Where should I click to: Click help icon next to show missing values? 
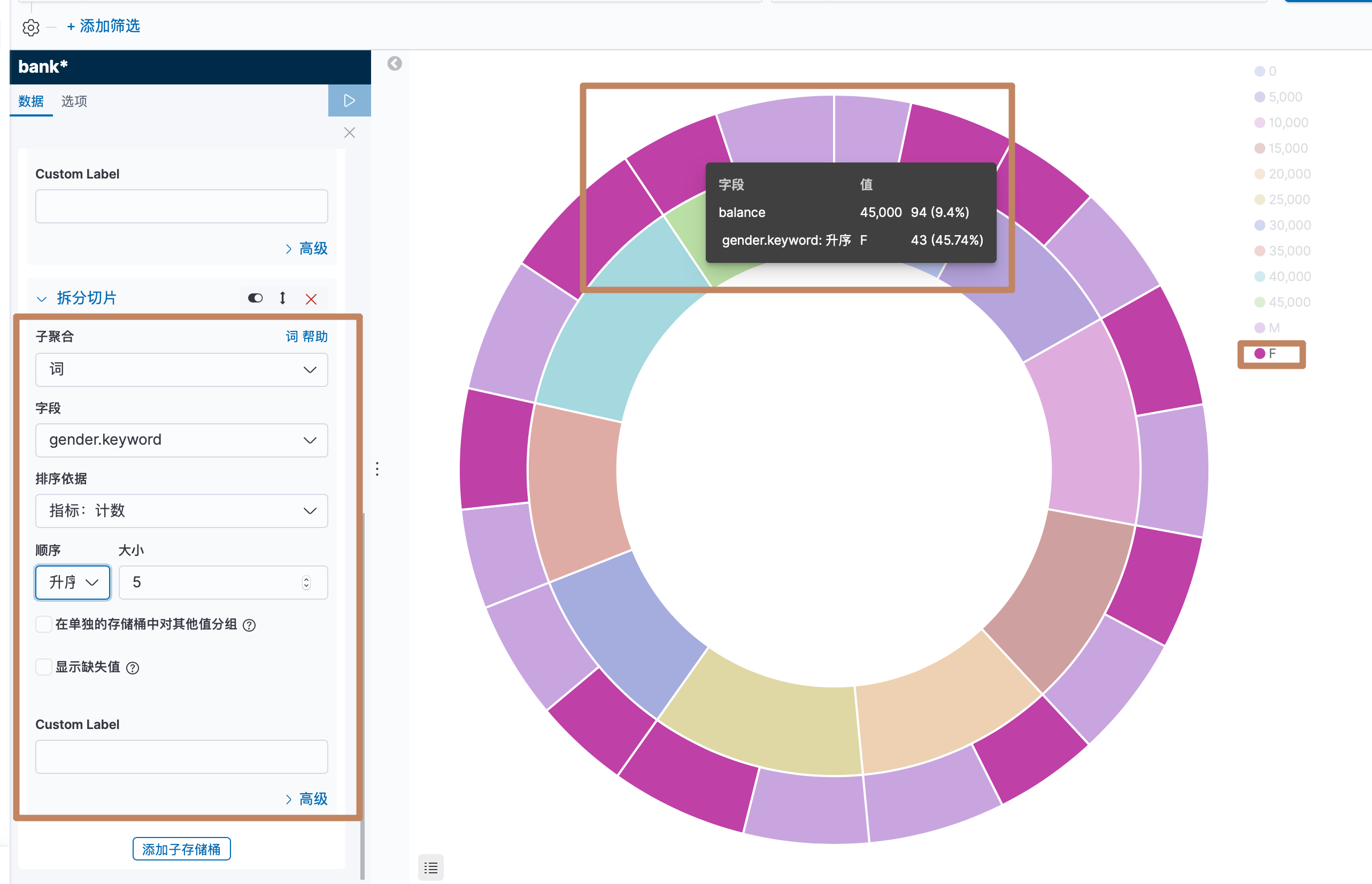[132, 668]
